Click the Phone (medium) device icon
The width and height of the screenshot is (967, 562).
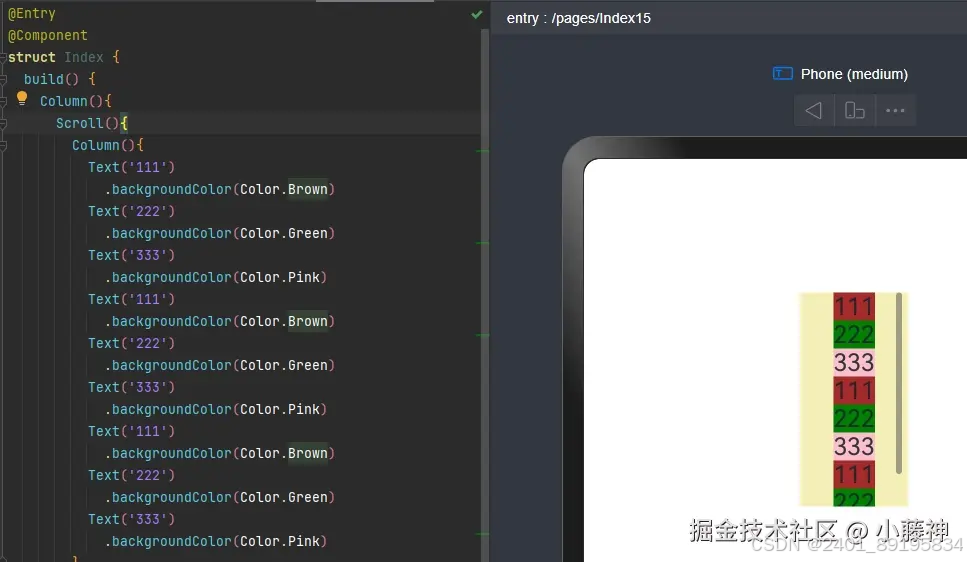pos(783,74)
